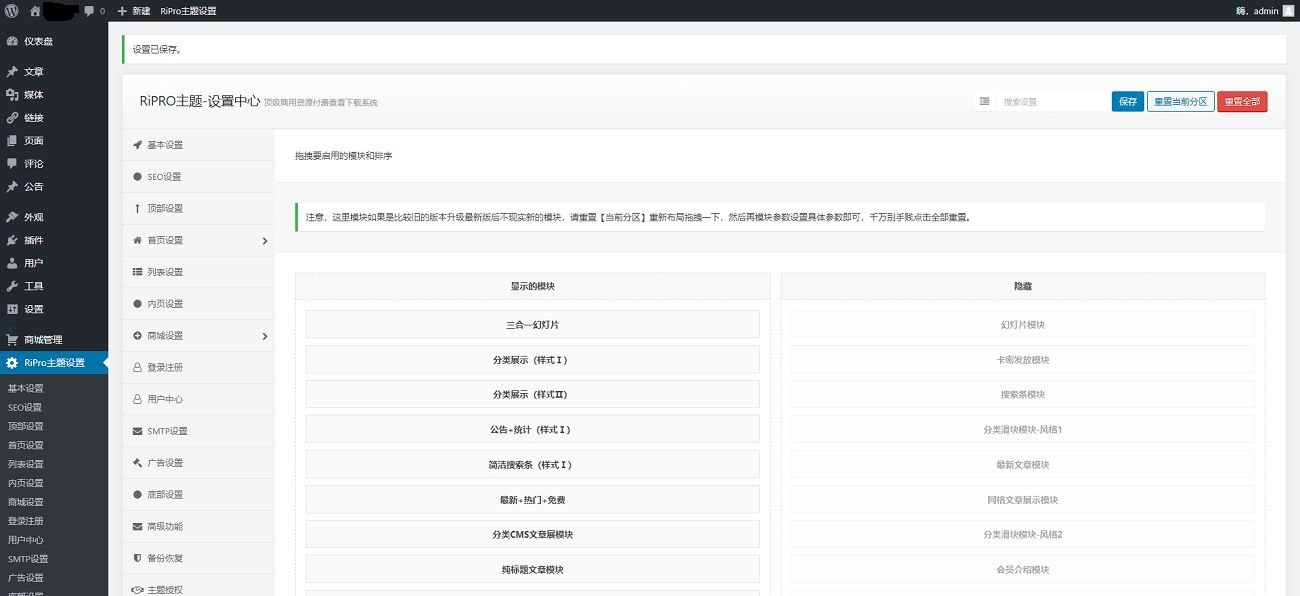Click the home site icon in admin bar
The width and height of the screenshot is (1300, 596).
click(x=35, y=11)
